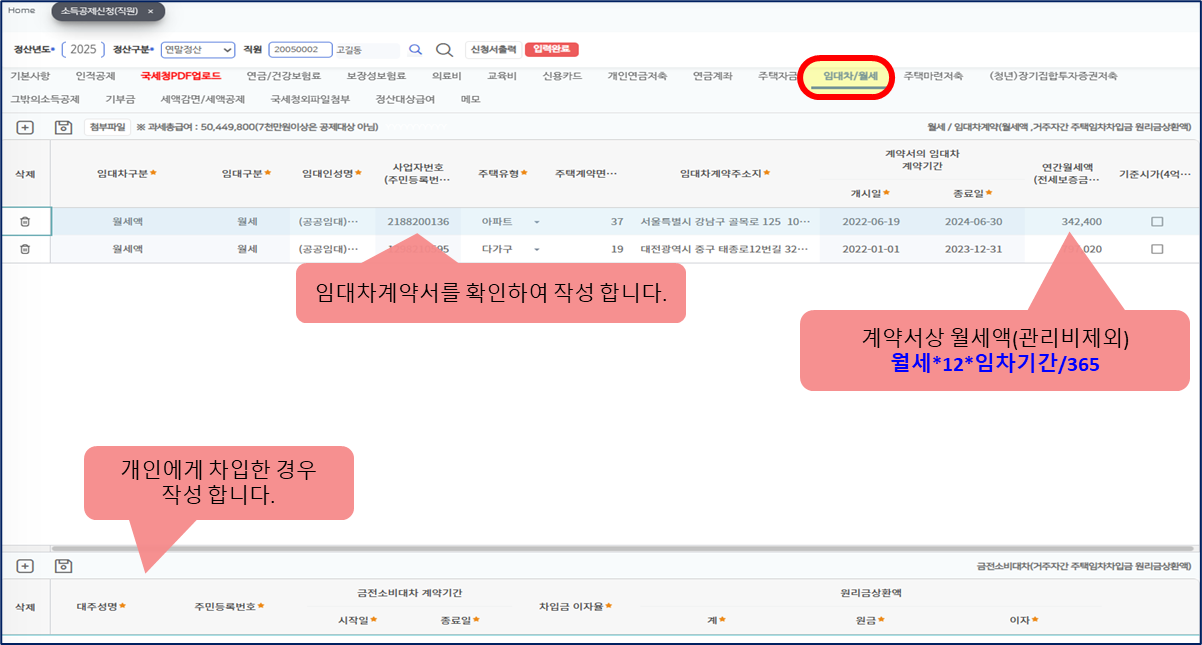Viewport: 1202px width, 645px height.
Task: Click end date 2023-12-31 cell
Action: tap(973, 248)
